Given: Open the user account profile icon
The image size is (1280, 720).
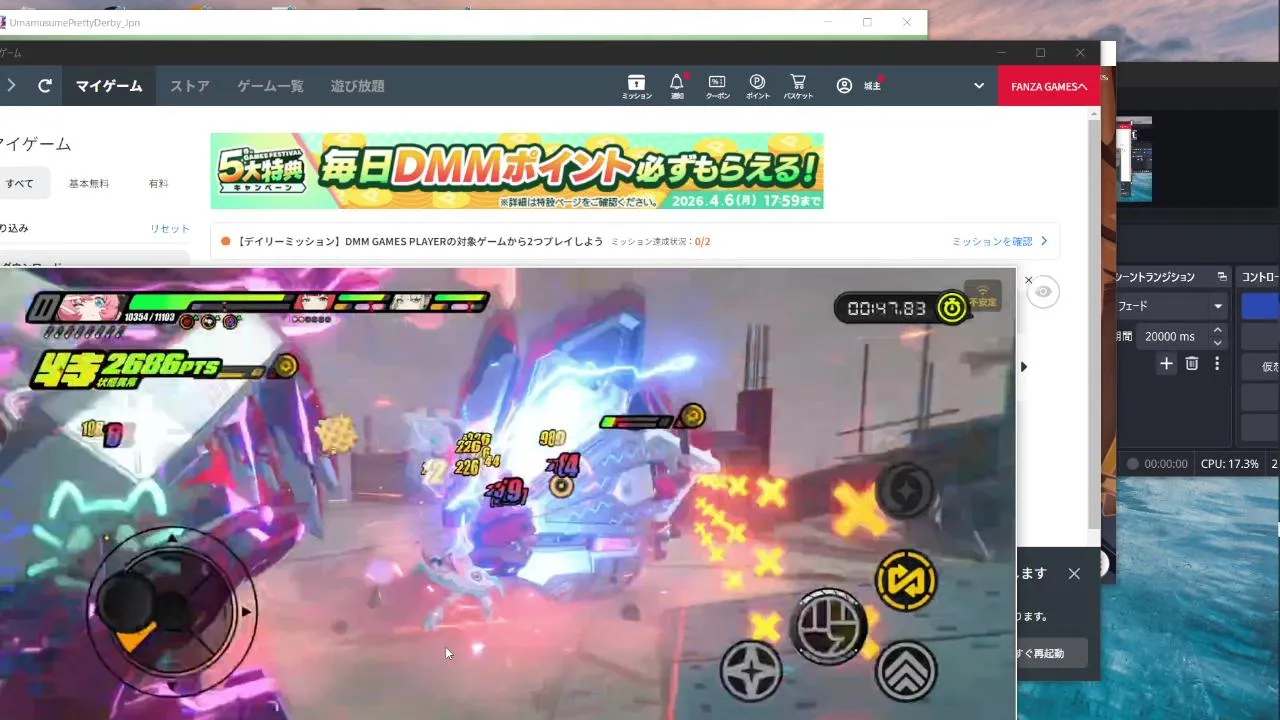Looking at the screenshot, I should pyautogui.click(x=844, y=86).
